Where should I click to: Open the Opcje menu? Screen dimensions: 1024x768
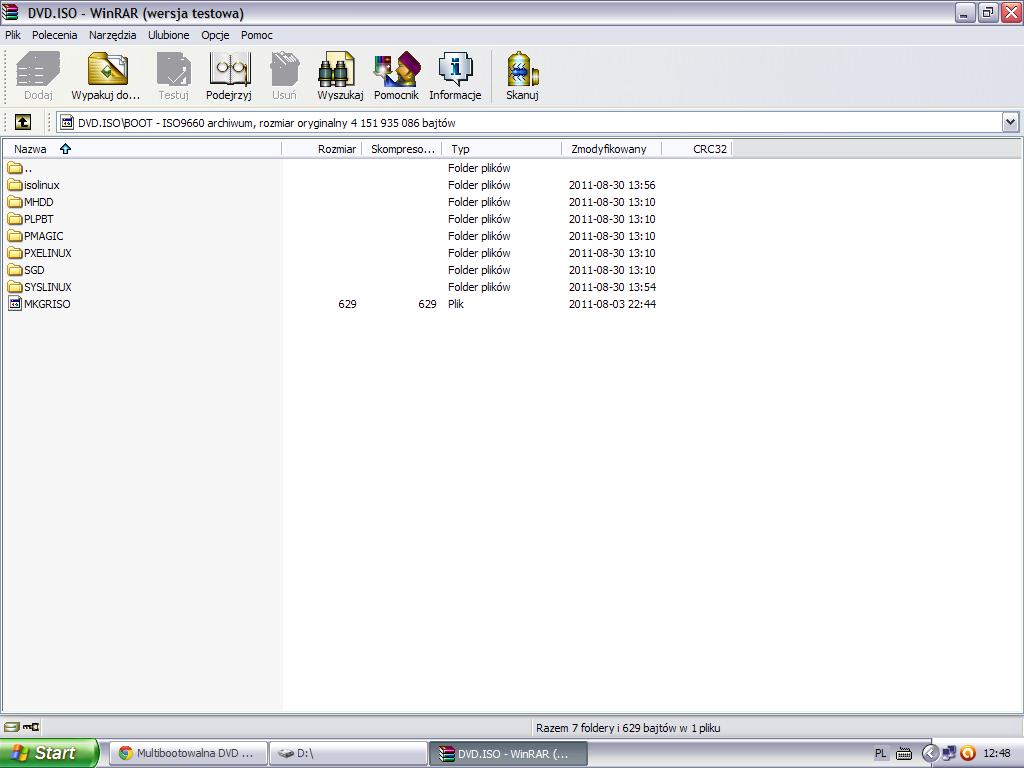tap(215, 35)
